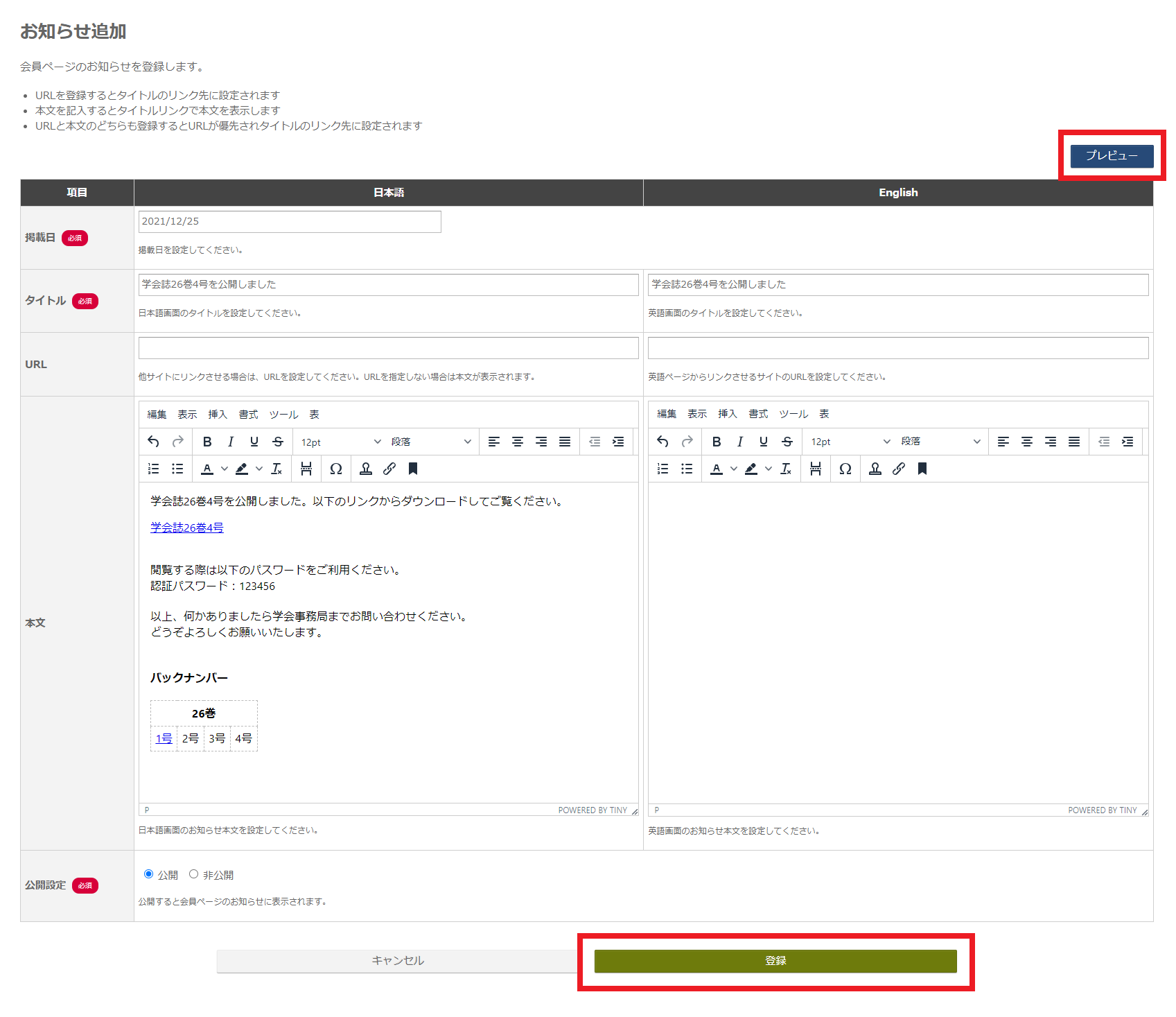Click bookmark anchor icon in English editor
The image size is (1176, 1017).
coord(922,469)
